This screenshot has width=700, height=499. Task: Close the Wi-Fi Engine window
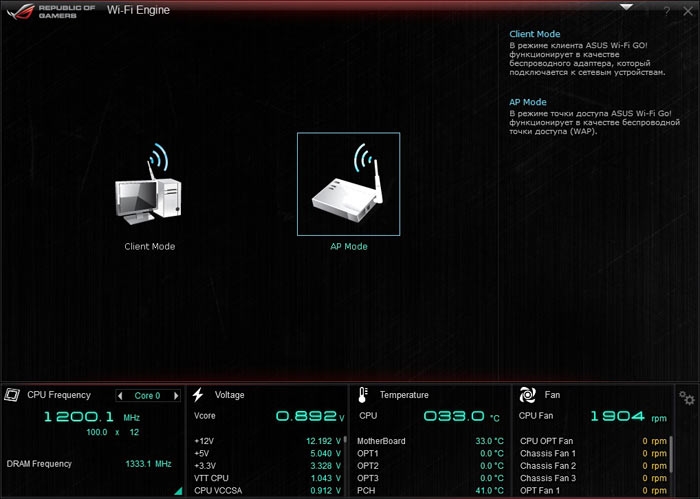(687, 10)
